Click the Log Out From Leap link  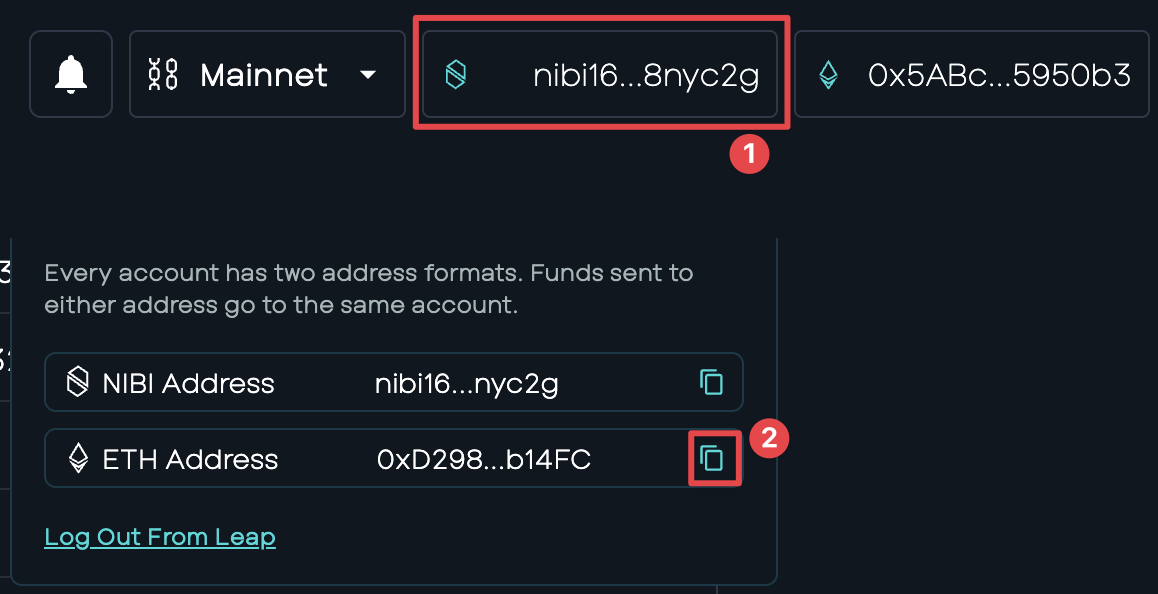click(x=160, y=536)
